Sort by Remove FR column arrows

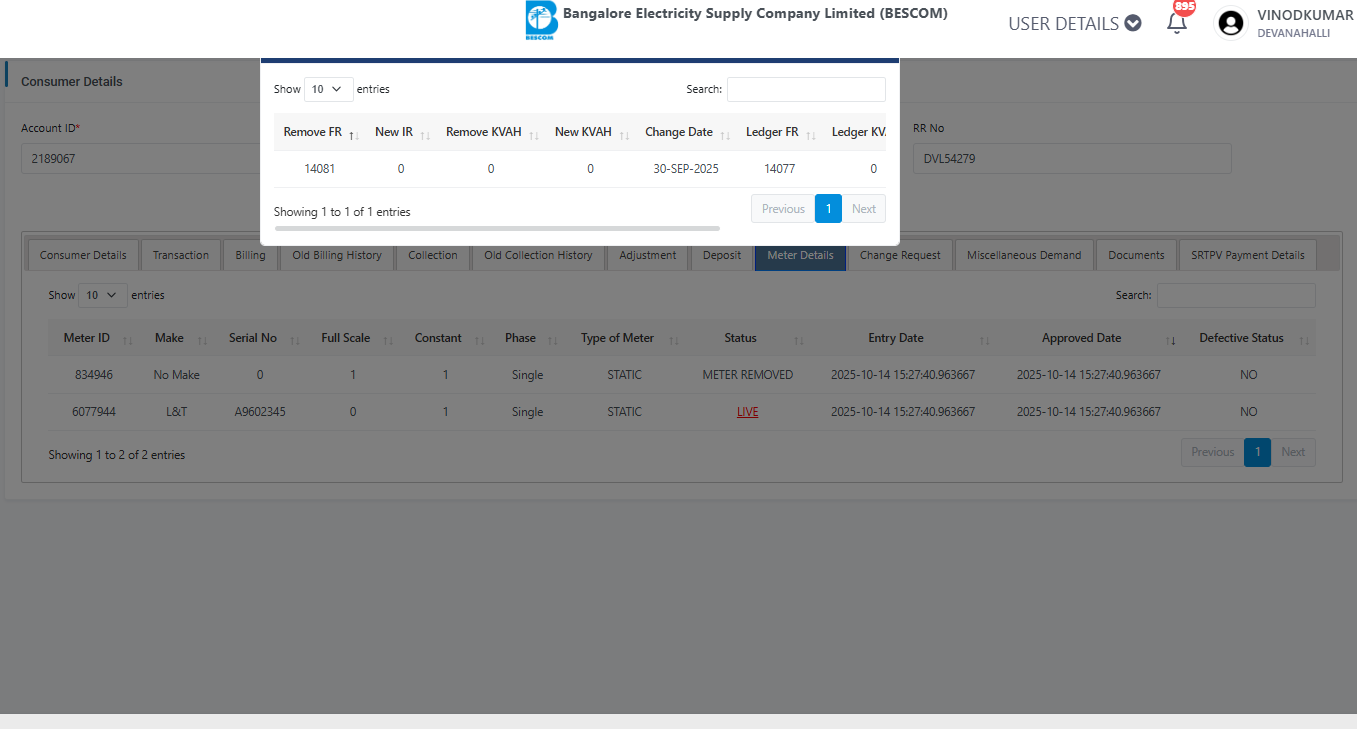353,134
